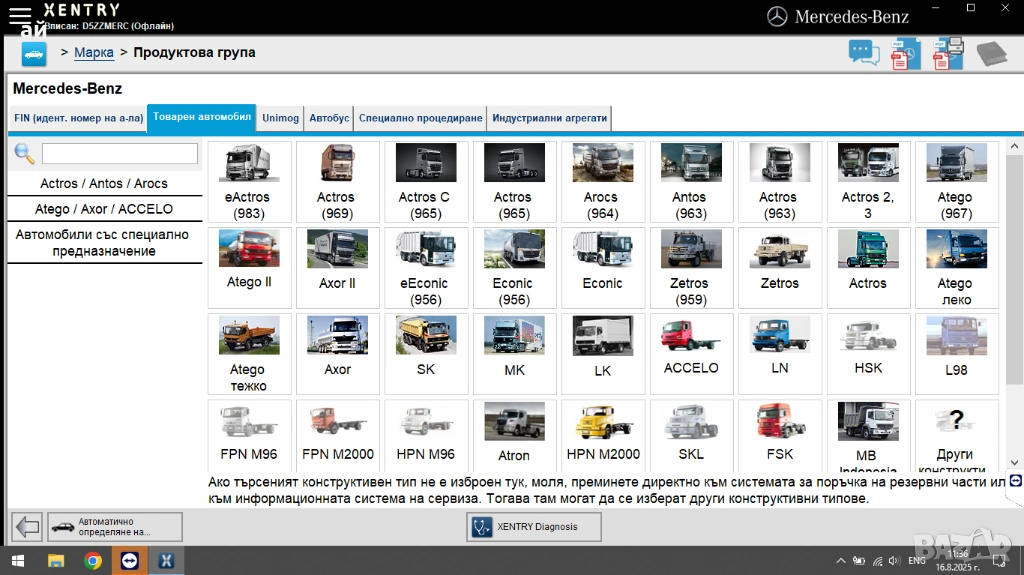Open the Автобус tab
Image resolution: width=1024 pixels, height=575 pixels.
pos(329,118)
